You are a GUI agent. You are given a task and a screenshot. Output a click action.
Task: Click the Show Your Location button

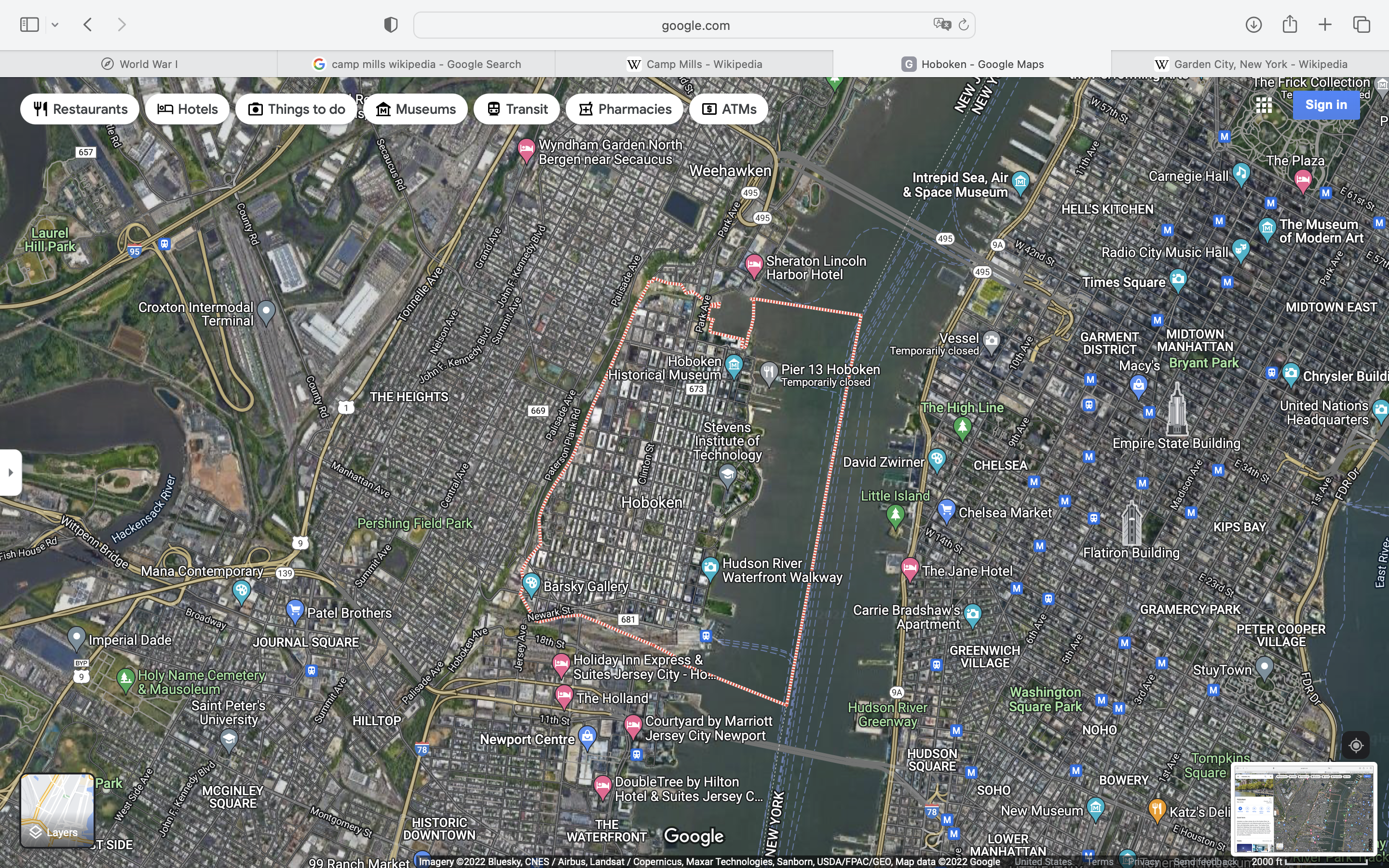tap(1355, 745)
